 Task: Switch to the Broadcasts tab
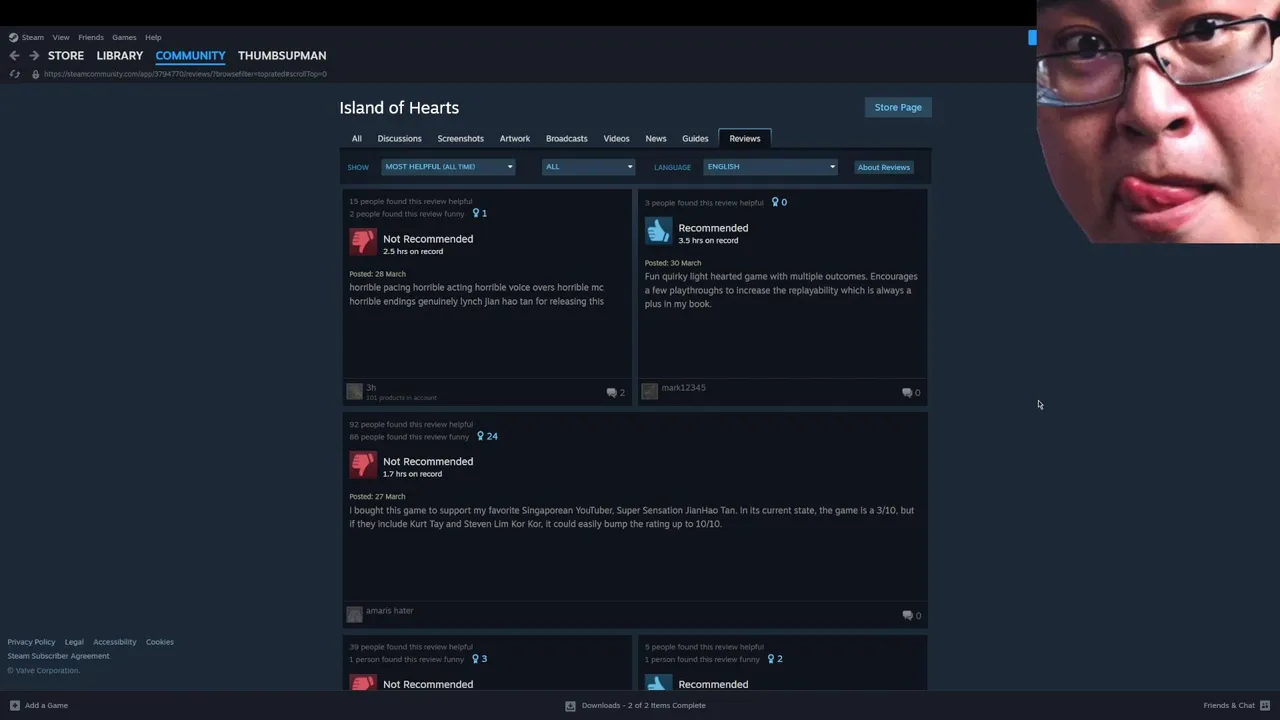[x=567, y=138]
